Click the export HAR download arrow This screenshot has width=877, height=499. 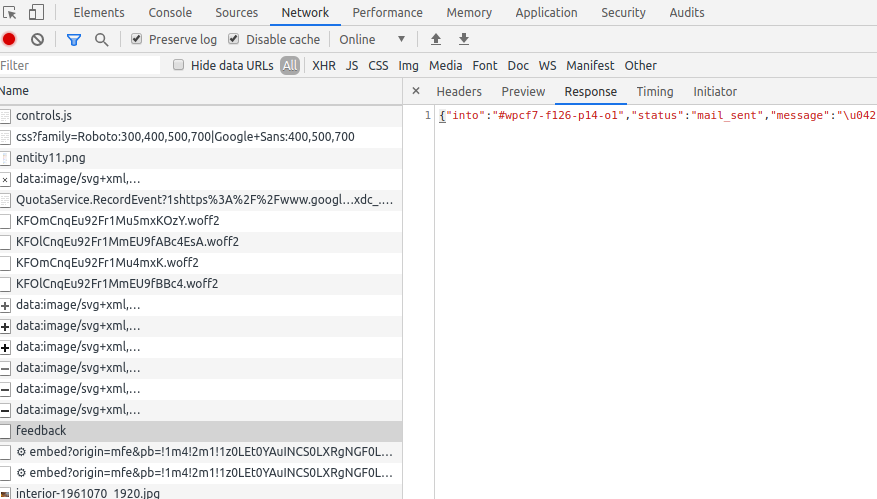pos(463,40)
